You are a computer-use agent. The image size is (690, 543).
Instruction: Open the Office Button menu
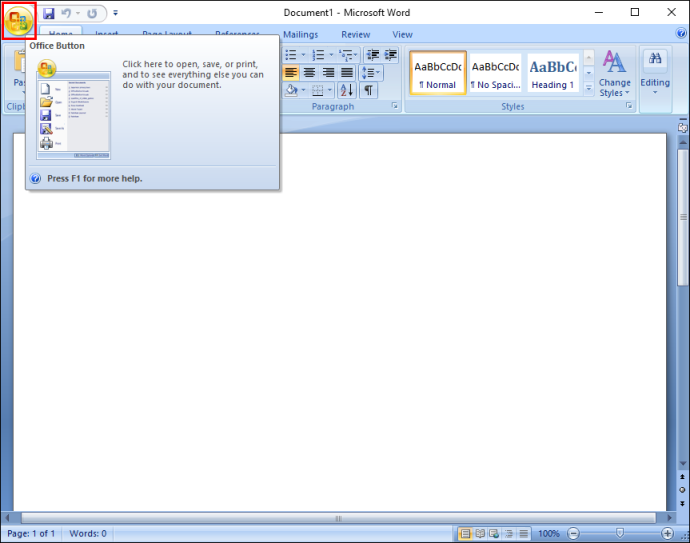[19, 20]
